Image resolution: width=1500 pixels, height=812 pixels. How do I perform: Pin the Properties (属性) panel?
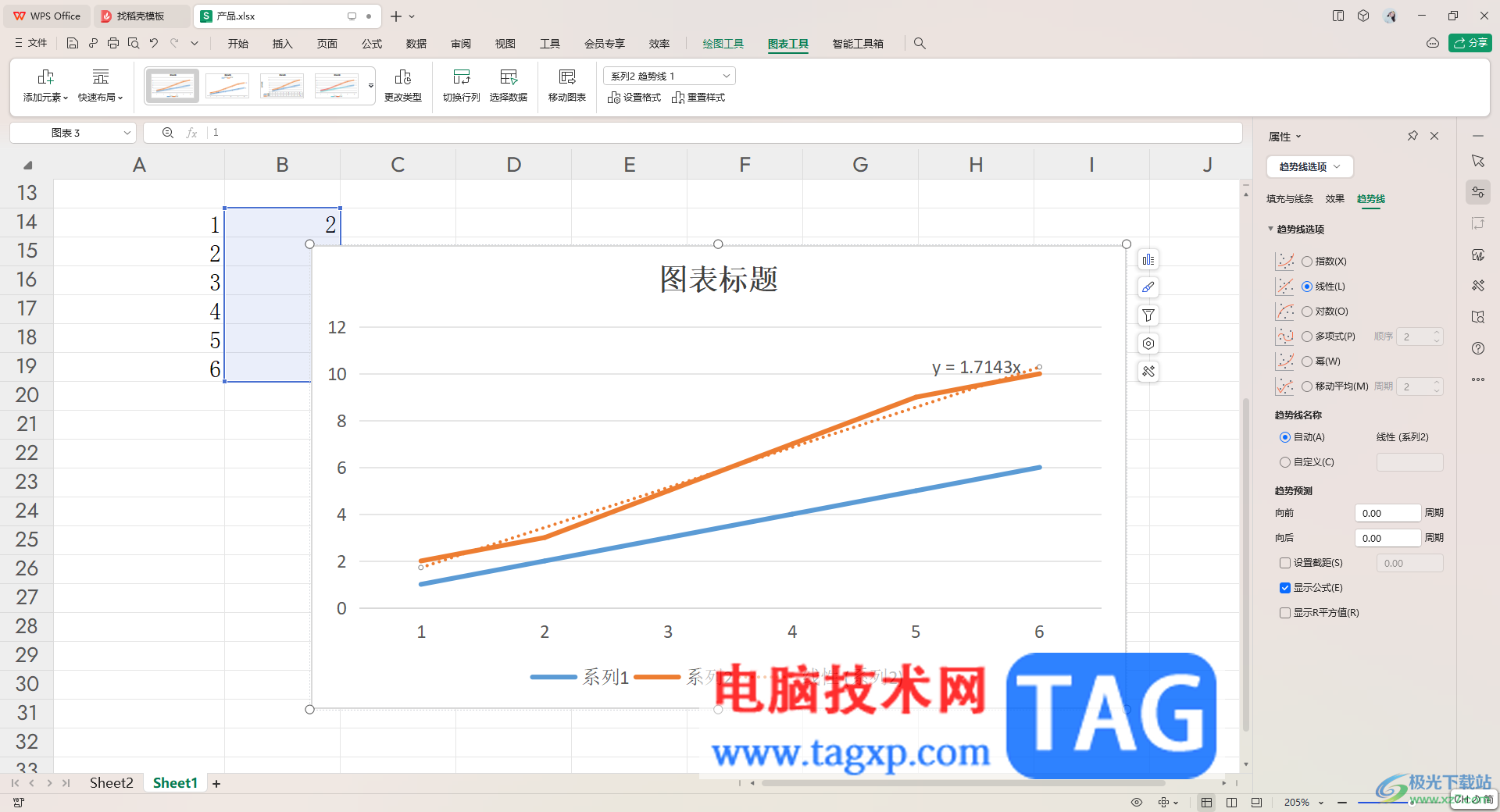(1412, 136)
